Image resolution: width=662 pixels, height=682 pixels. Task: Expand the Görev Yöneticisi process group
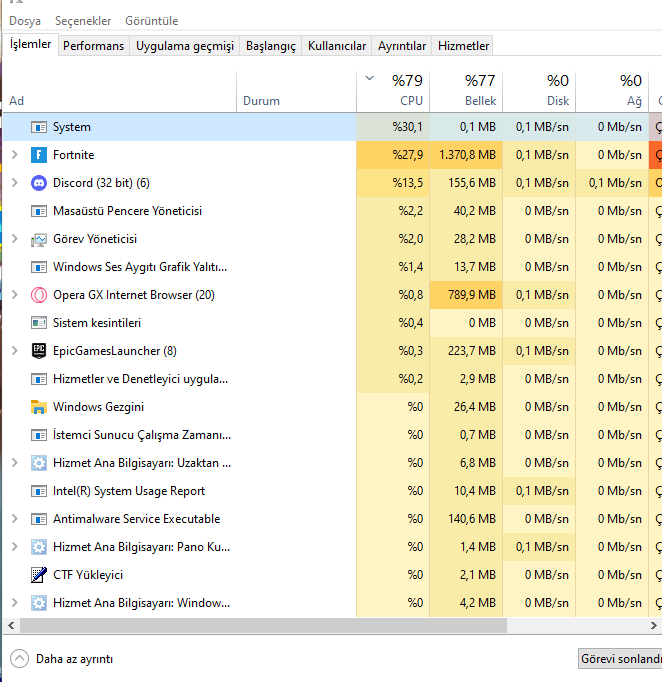pyautogui.click(x=14, y=239)
